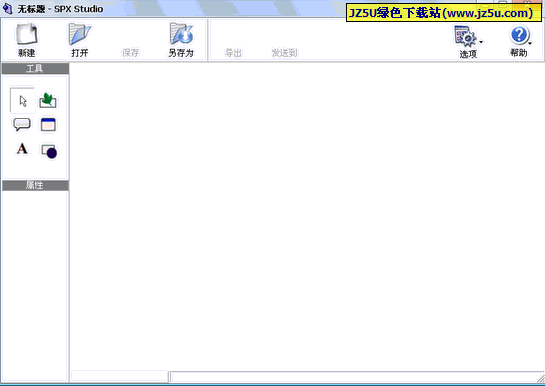Expand the 帮助 dropdown arrow
The image size is (545, 386).
pos(530,43)
